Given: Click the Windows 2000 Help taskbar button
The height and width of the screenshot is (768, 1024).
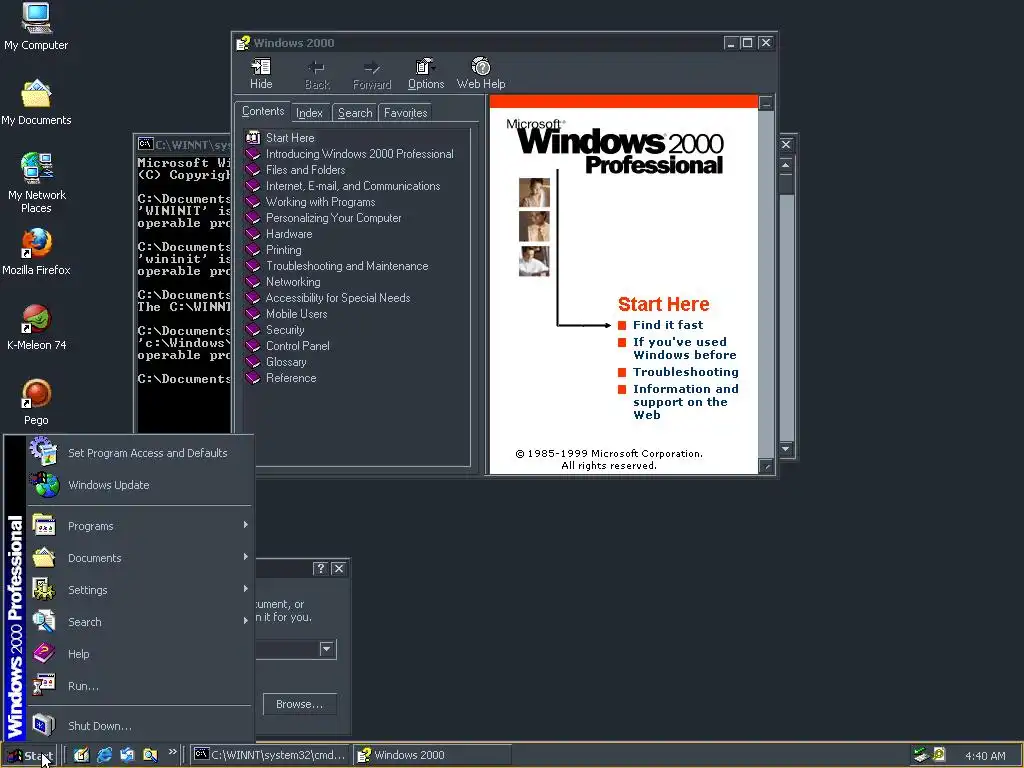Looking at the screenshot, I should [432, 755].
